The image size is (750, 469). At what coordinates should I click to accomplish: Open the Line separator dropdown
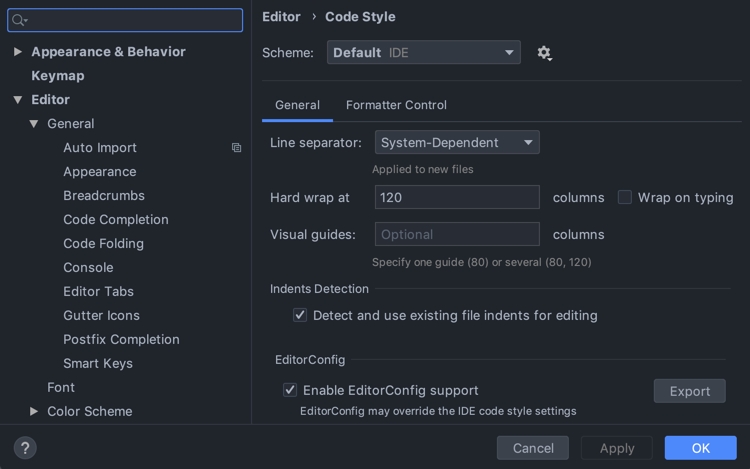(457, 143)
